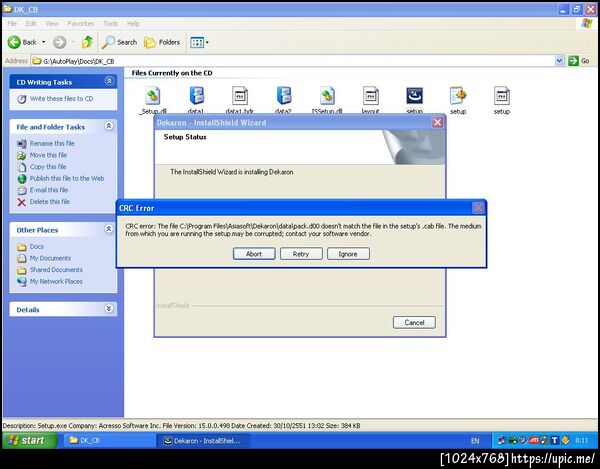
Task: Open Docs in Other Places
Action: tap(37, 247)
